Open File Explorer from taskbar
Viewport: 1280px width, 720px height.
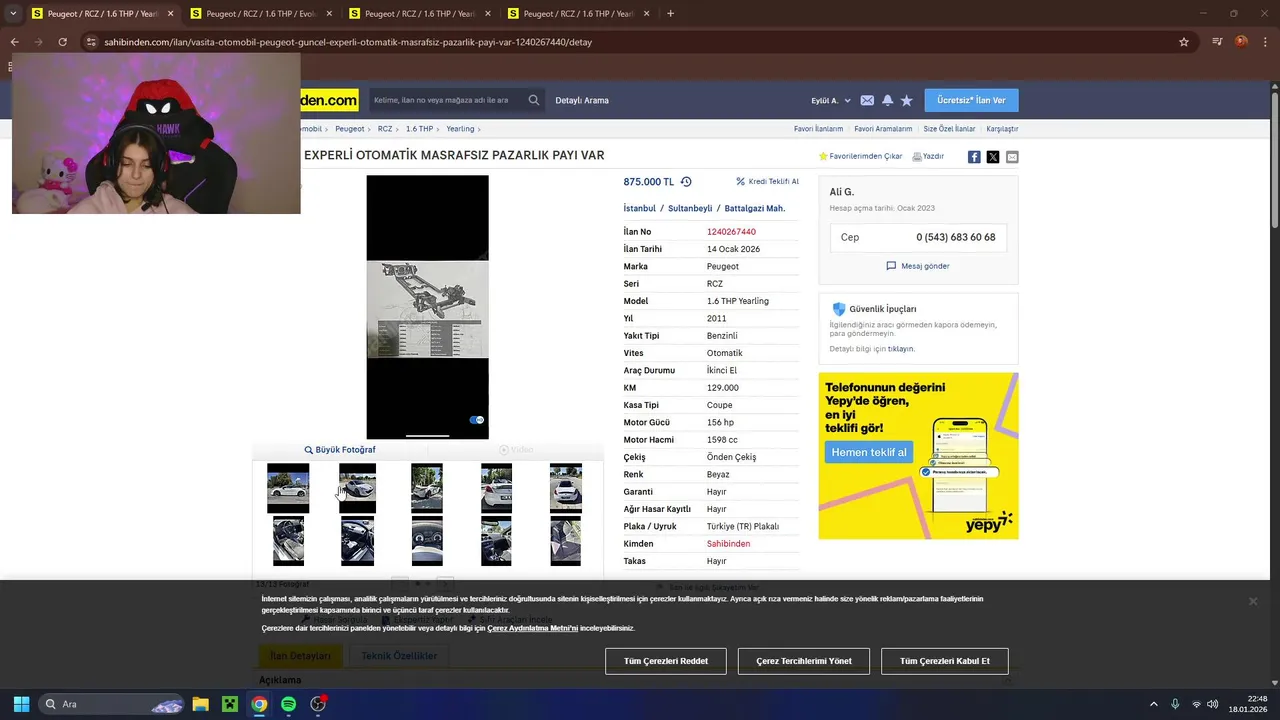pos(200,704)
